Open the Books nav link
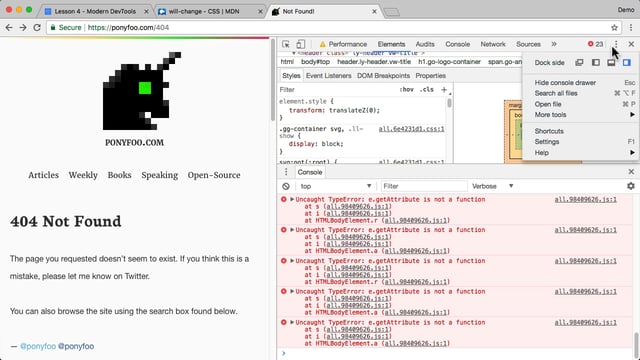Viewport: 640px width, 360px height. click(x=120, y=175)
